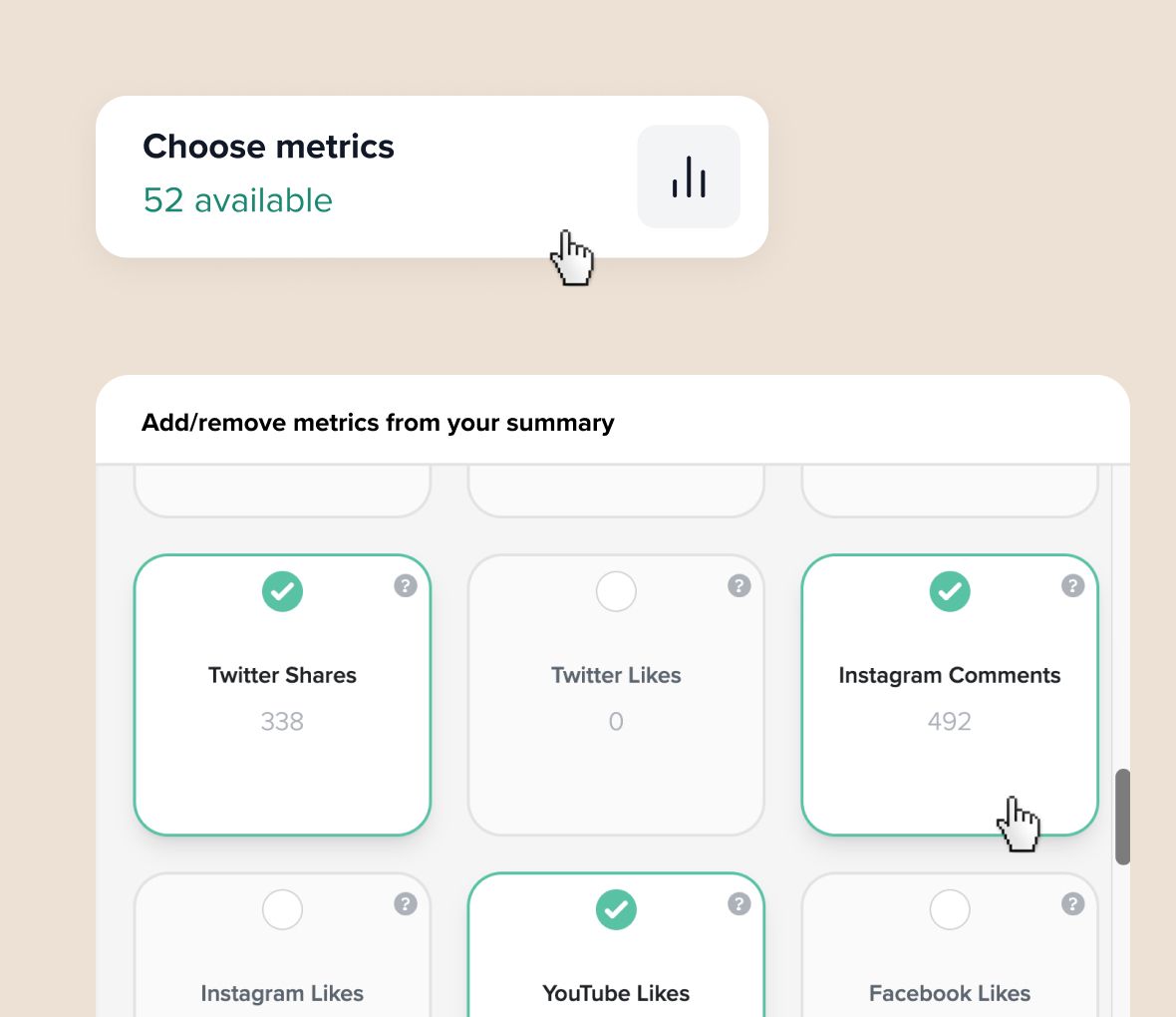Click the 52 available link text
The image size is (1176, 1017).
[238, 200]
